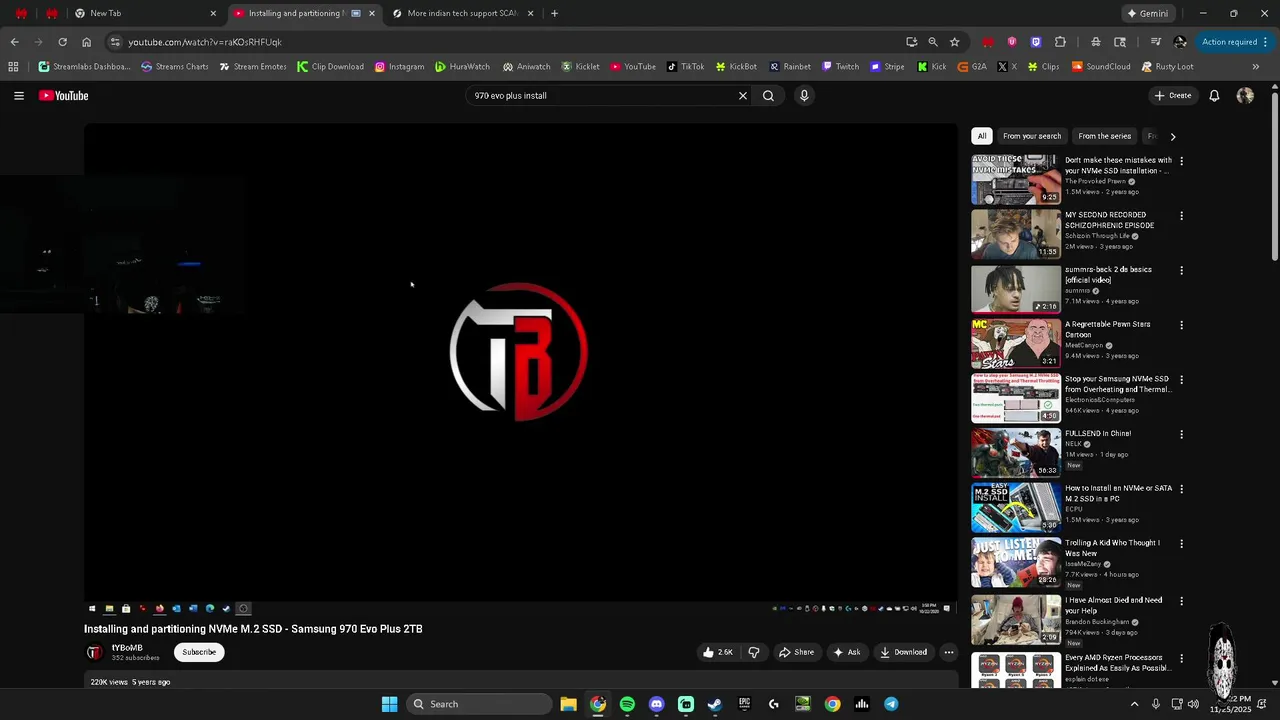Open menu for MY SECOND RECORDED video
Viewport: 1280px width, 720px height.
pyautogui.click(x=1181, y=216)
